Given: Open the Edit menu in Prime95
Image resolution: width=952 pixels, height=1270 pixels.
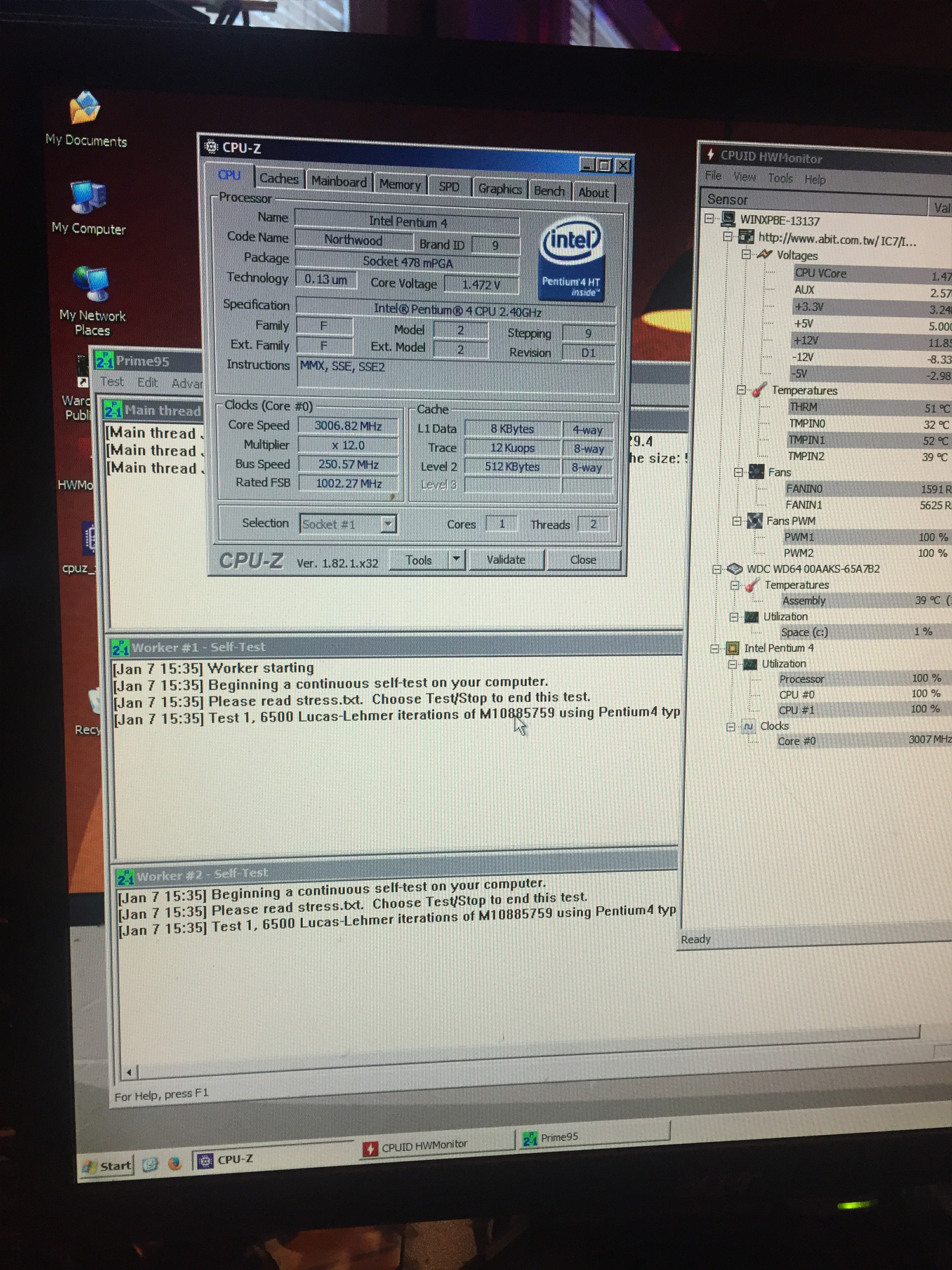Looking at the screenshot, I should [147, 382].
